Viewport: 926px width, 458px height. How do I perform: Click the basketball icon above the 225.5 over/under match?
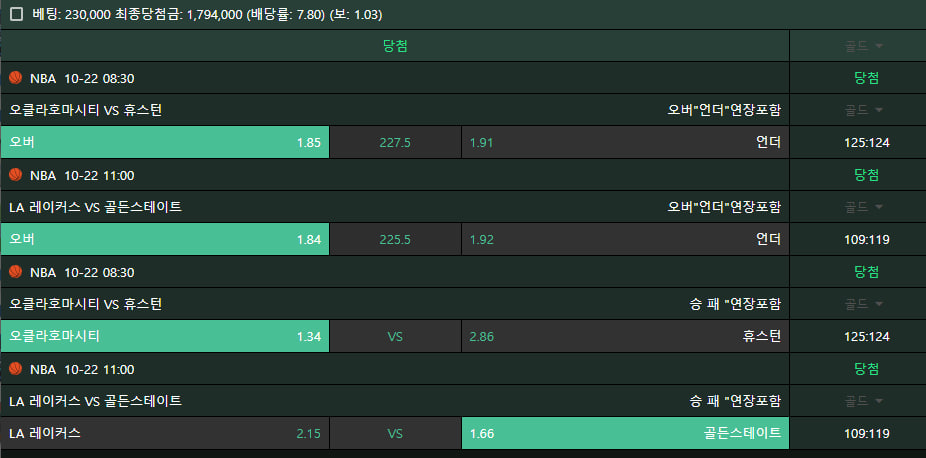15,175
